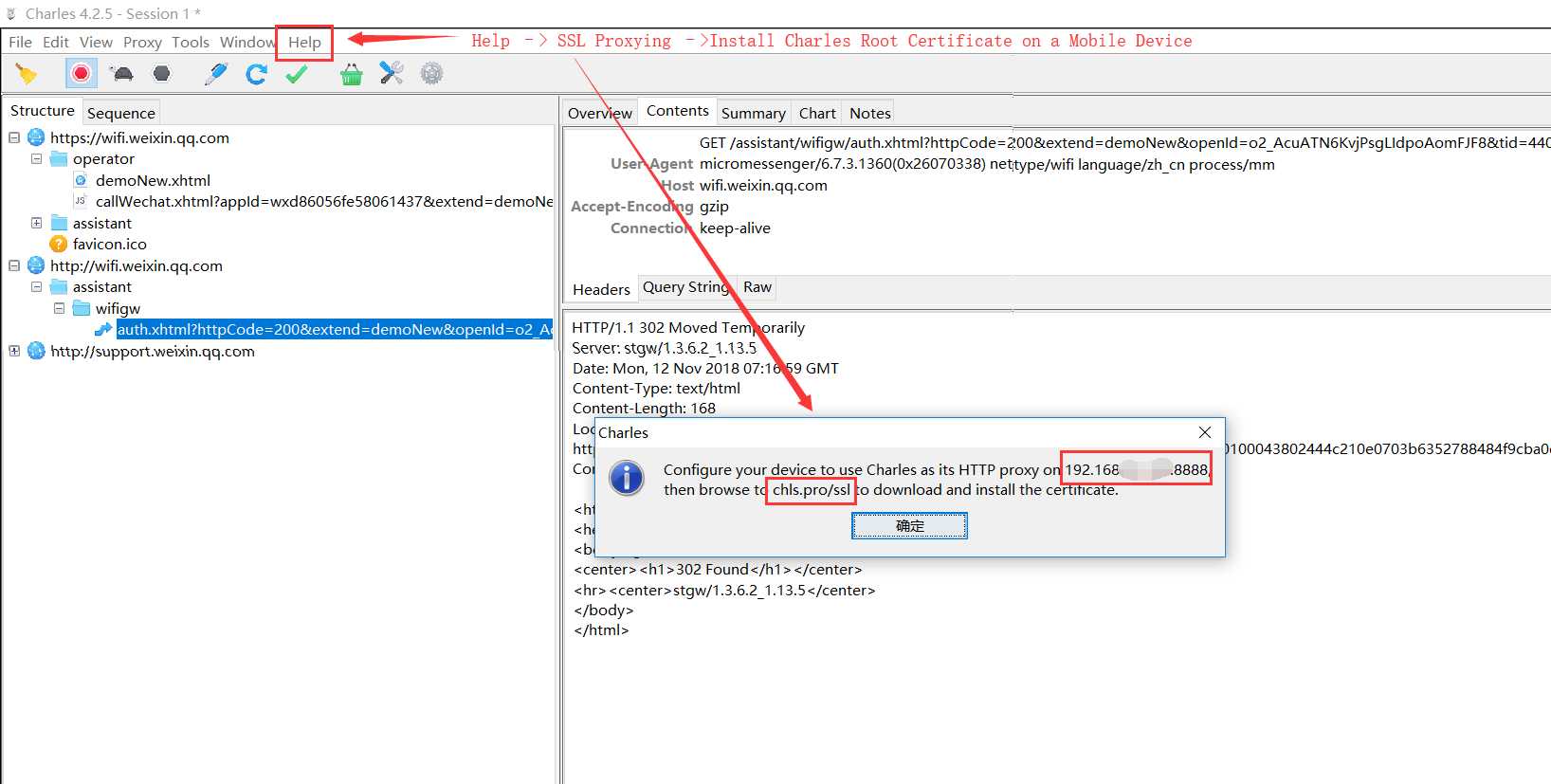The image size is (1551, 784).
Task: Click the 确定 button in the Charles dialog
Action: click(909, 525)
